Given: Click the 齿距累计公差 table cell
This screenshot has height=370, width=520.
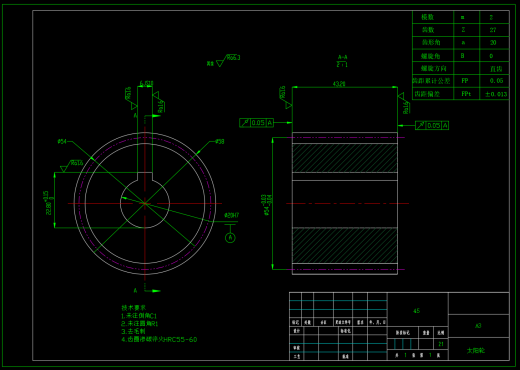Looking at the screenshot, I should coord(431,81).
